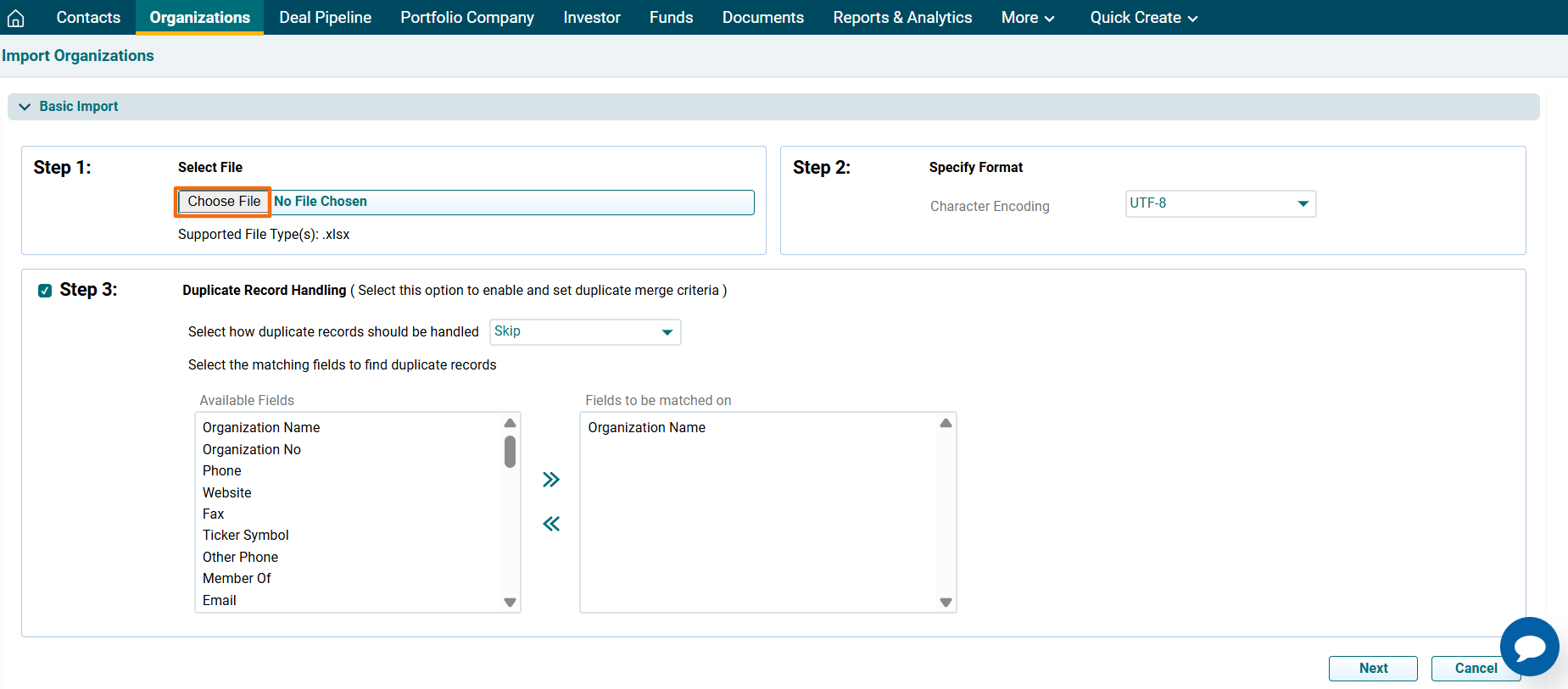Viewport: 1568px width, 689px height.
Task: Click the home icon in navigation bar
Action: [15, 18]
